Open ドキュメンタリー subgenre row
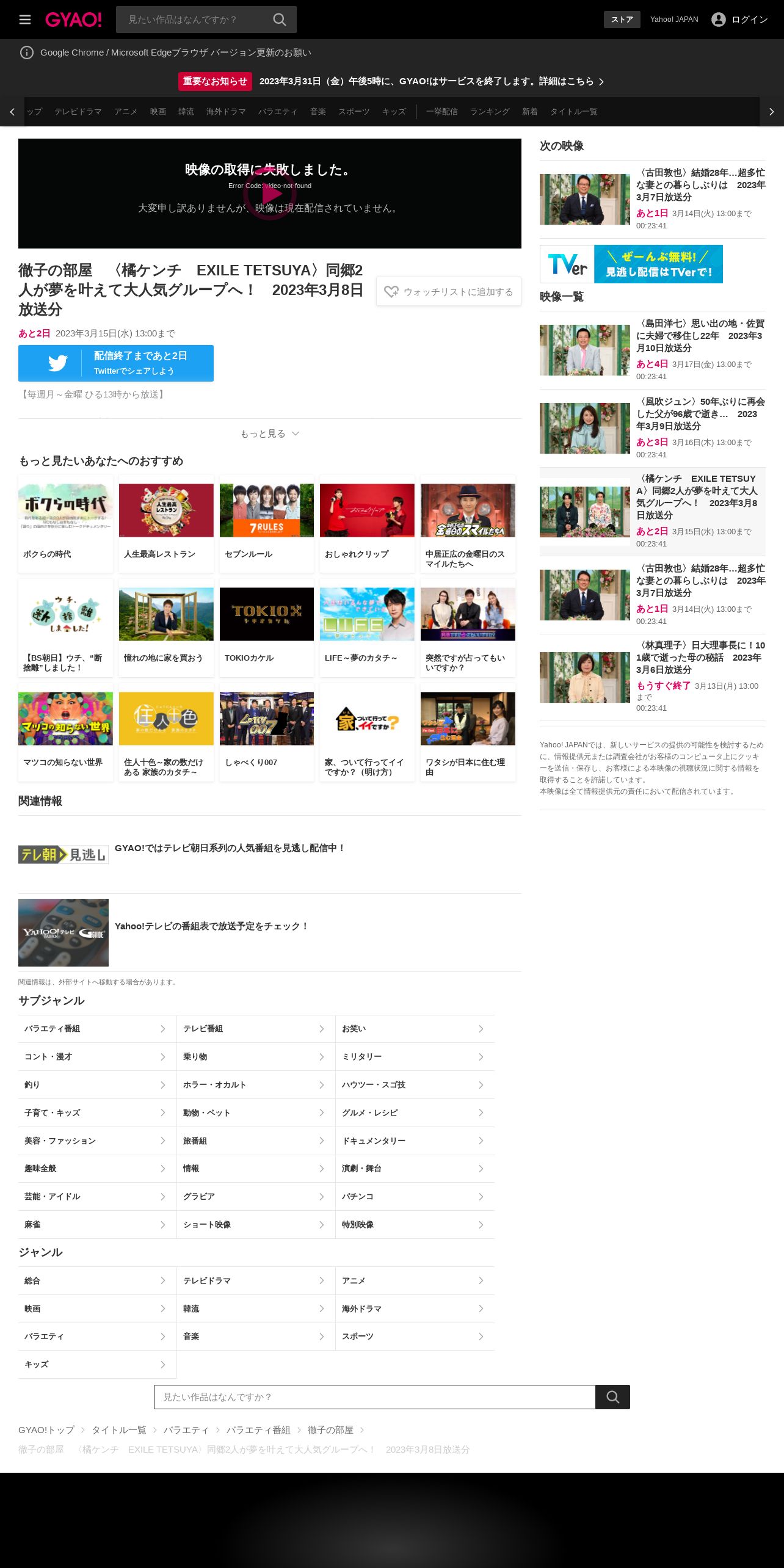Image resolution: width=784 pixels, height=1568 pixels. 415,1141
